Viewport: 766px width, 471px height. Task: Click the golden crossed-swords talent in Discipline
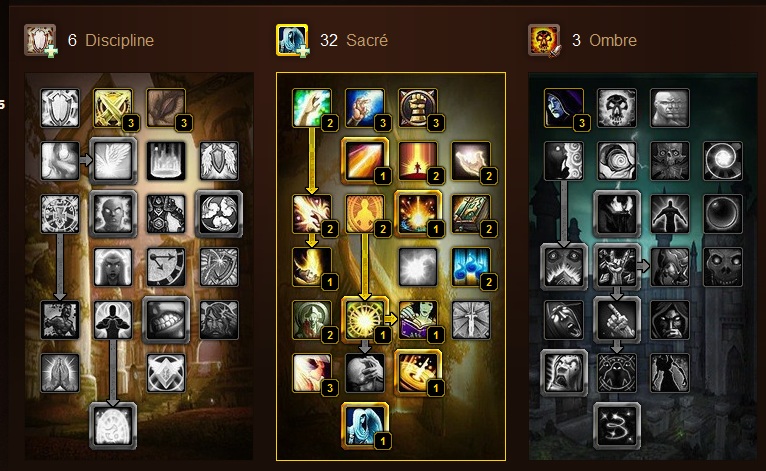[113, 108]
